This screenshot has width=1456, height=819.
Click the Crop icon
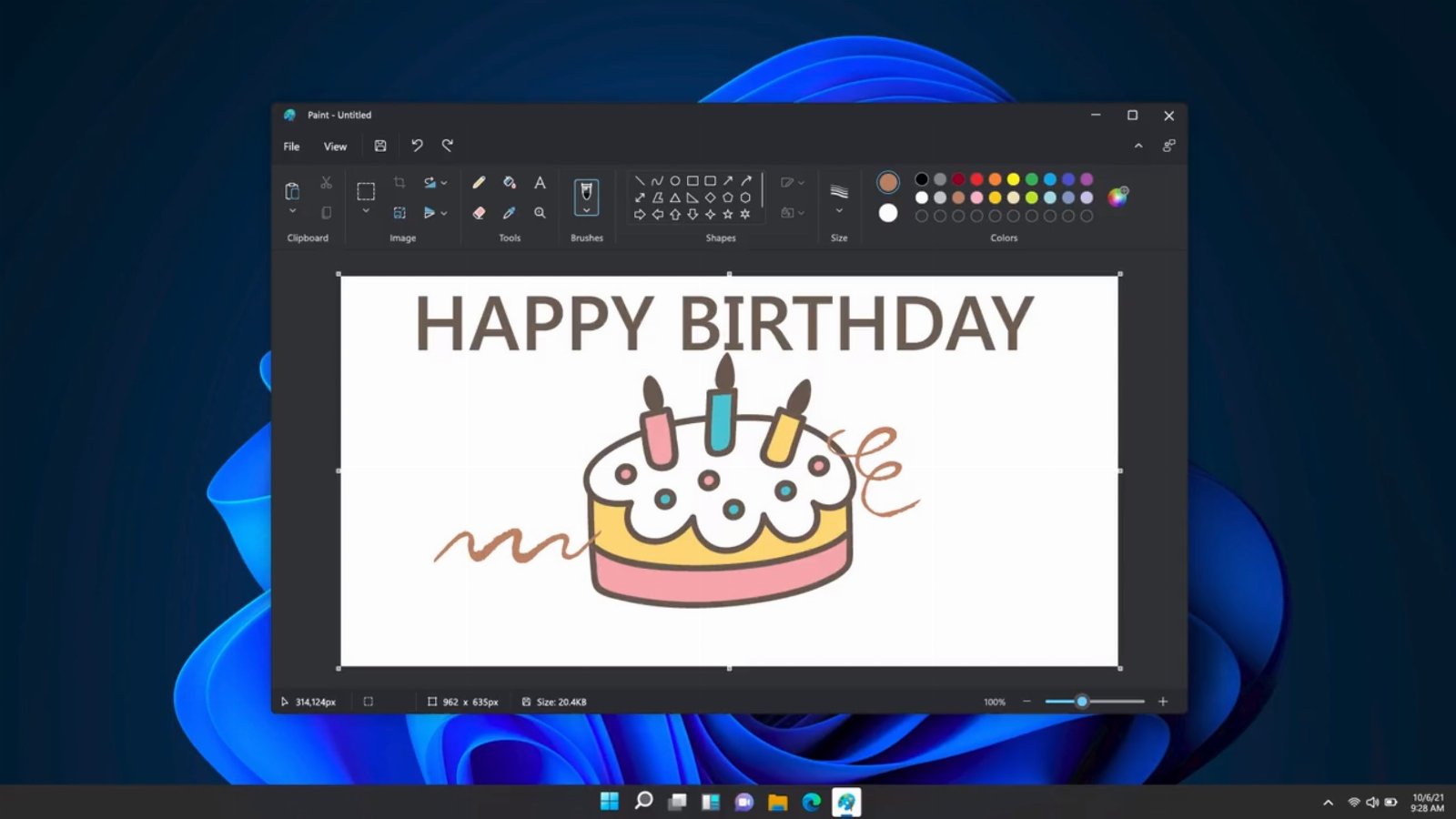click(399, 183)
